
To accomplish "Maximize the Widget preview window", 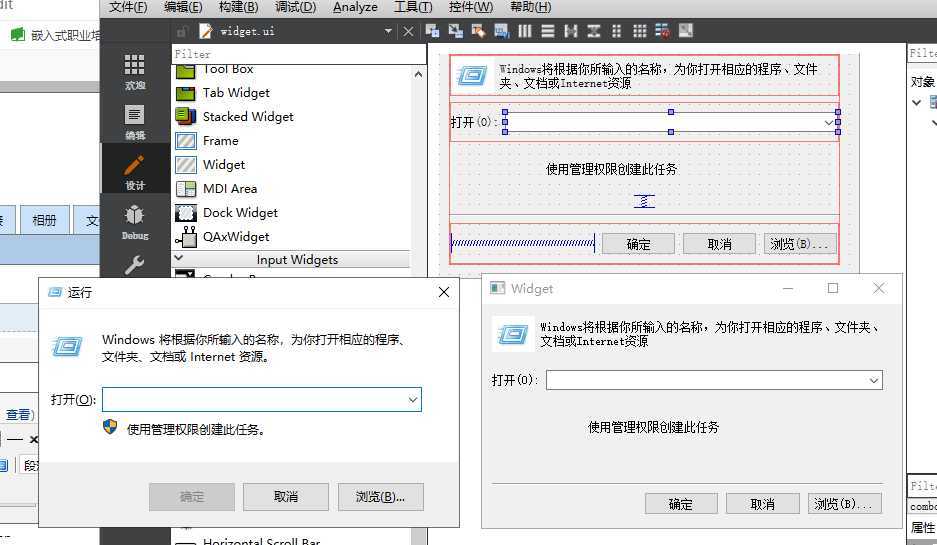I will pos(832,289).
